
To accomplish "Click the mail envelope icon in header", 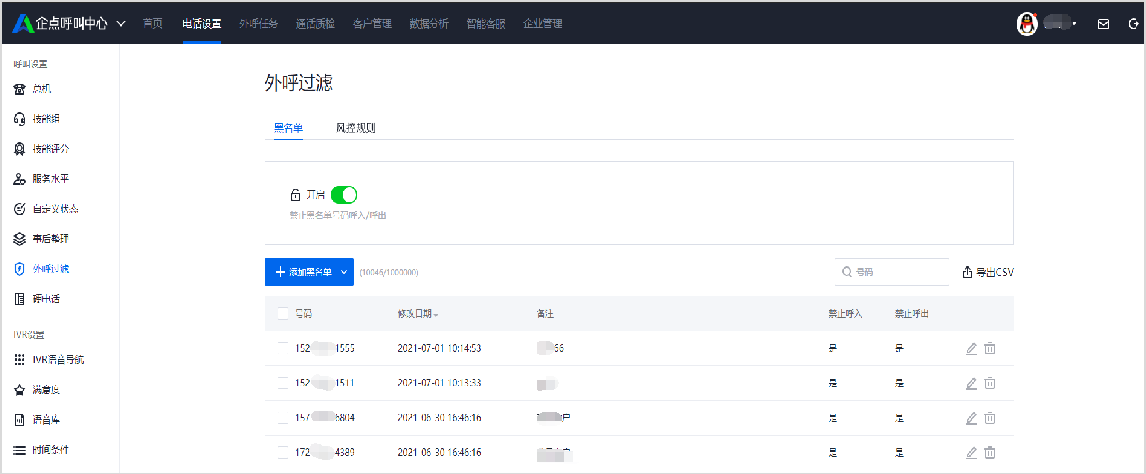I will [x=1103, y=24].
